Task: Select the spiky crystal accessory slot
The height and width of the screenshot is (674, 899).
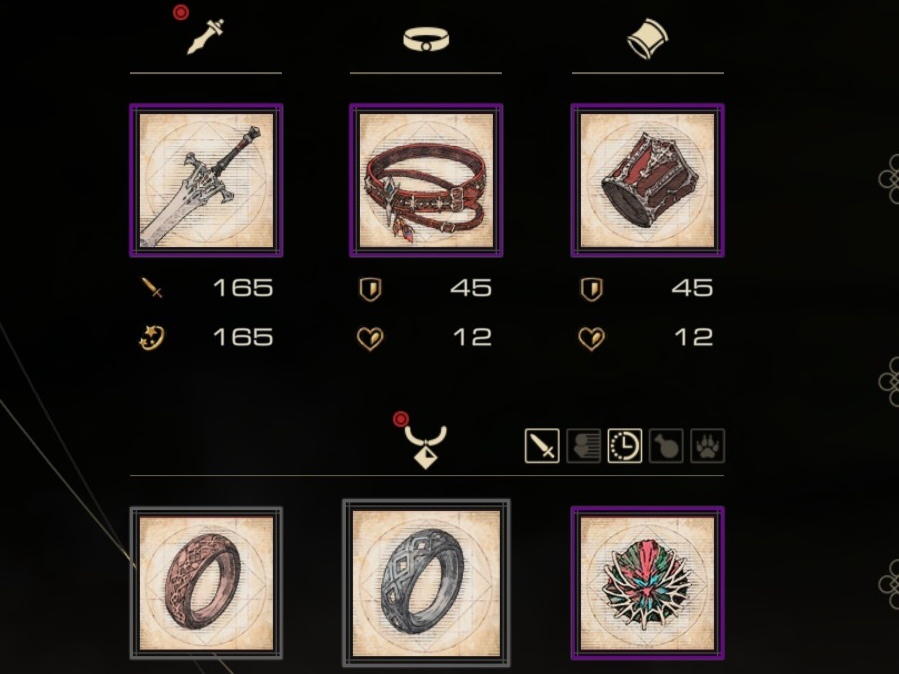Action: [647, 583]
